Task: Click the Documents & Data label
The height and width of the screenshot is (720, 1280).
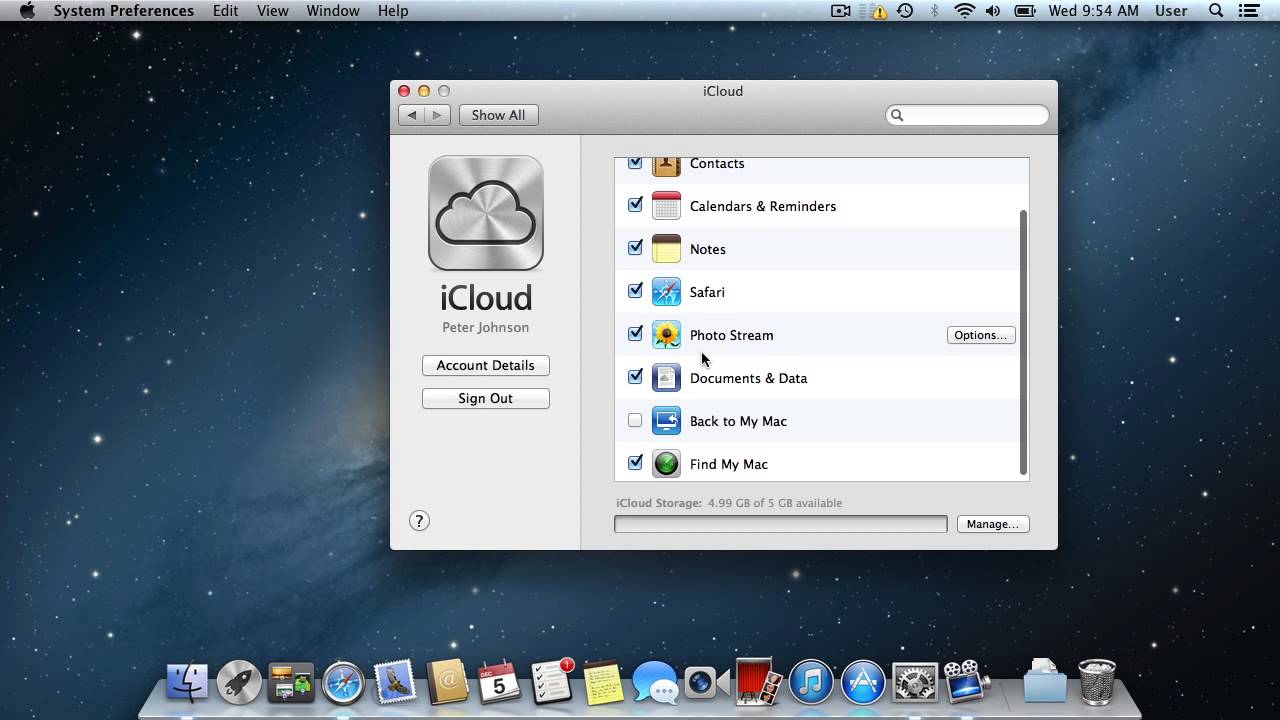Action: [748, 378]
